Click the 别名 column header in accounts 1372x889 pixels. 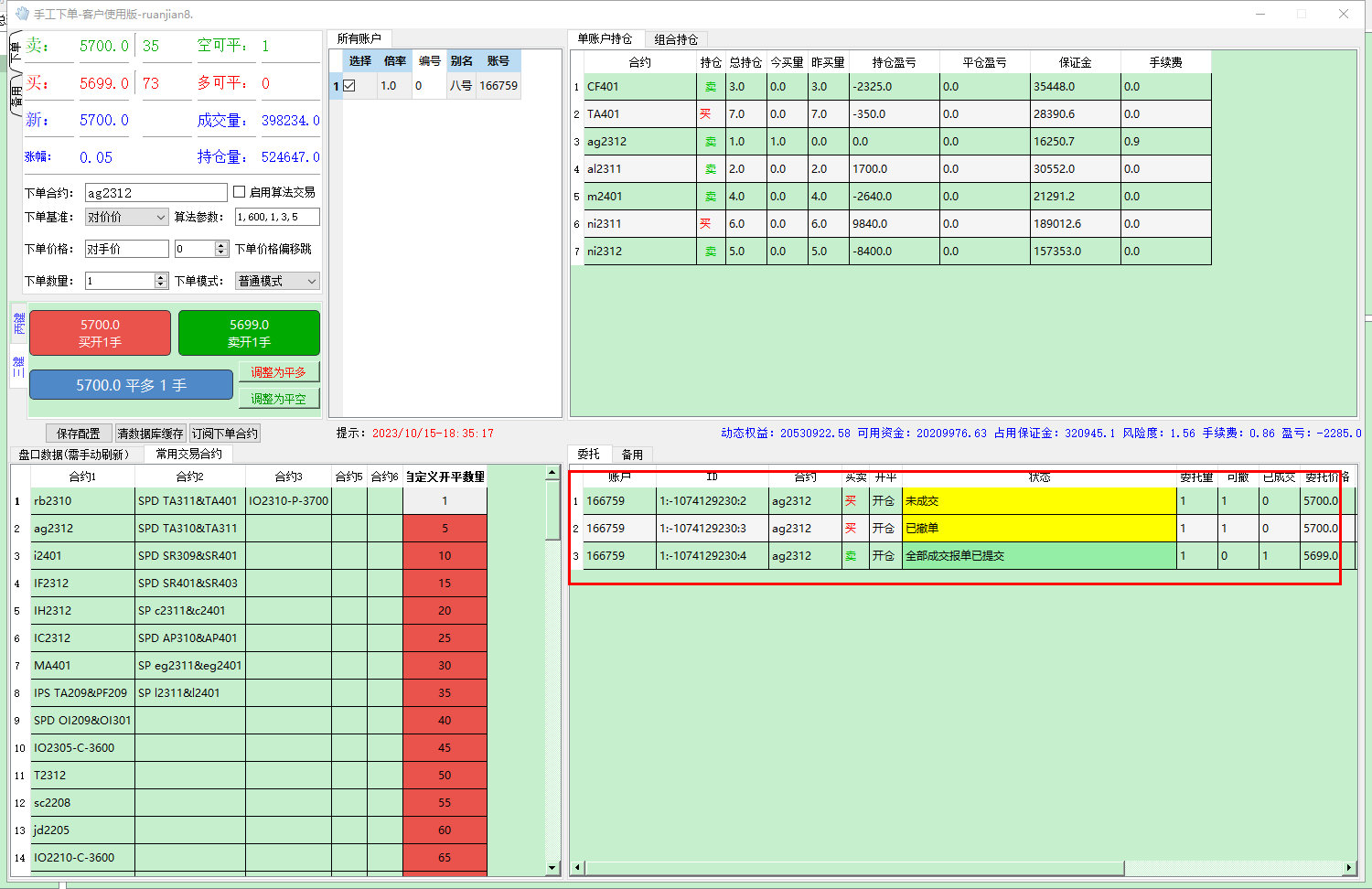point(462,61)
